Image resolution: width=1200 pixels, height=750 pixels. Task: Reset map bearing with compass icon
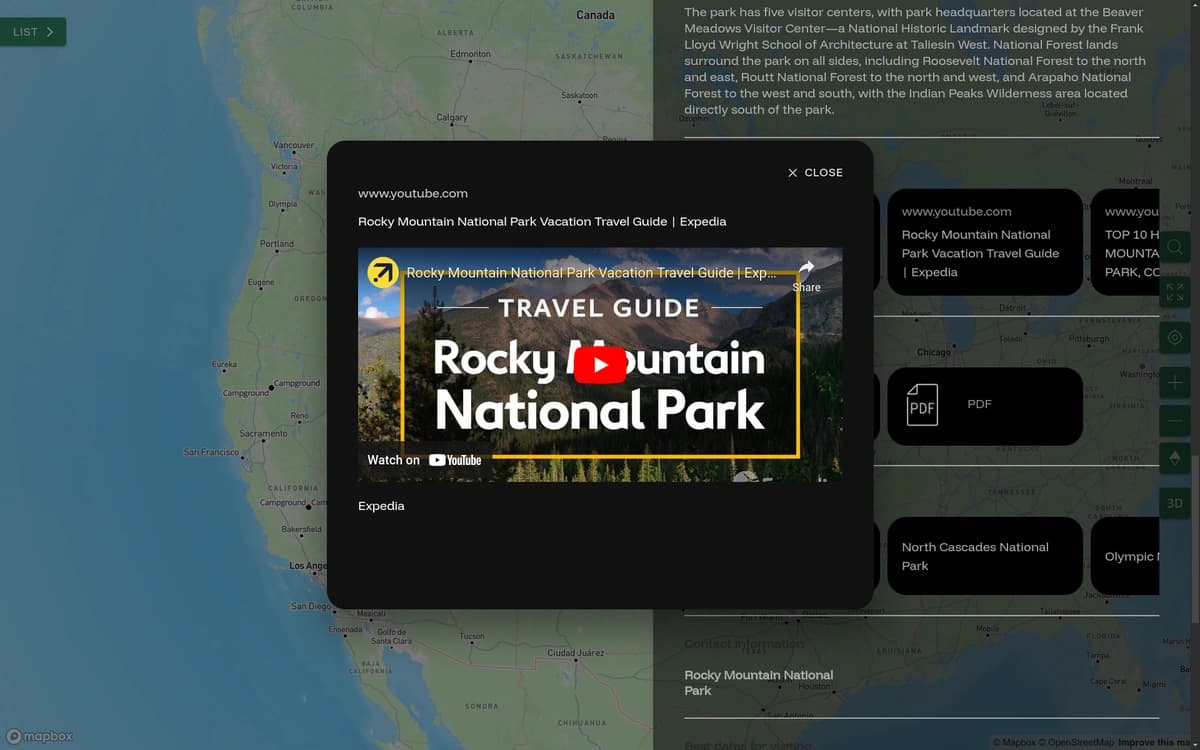1175,458
